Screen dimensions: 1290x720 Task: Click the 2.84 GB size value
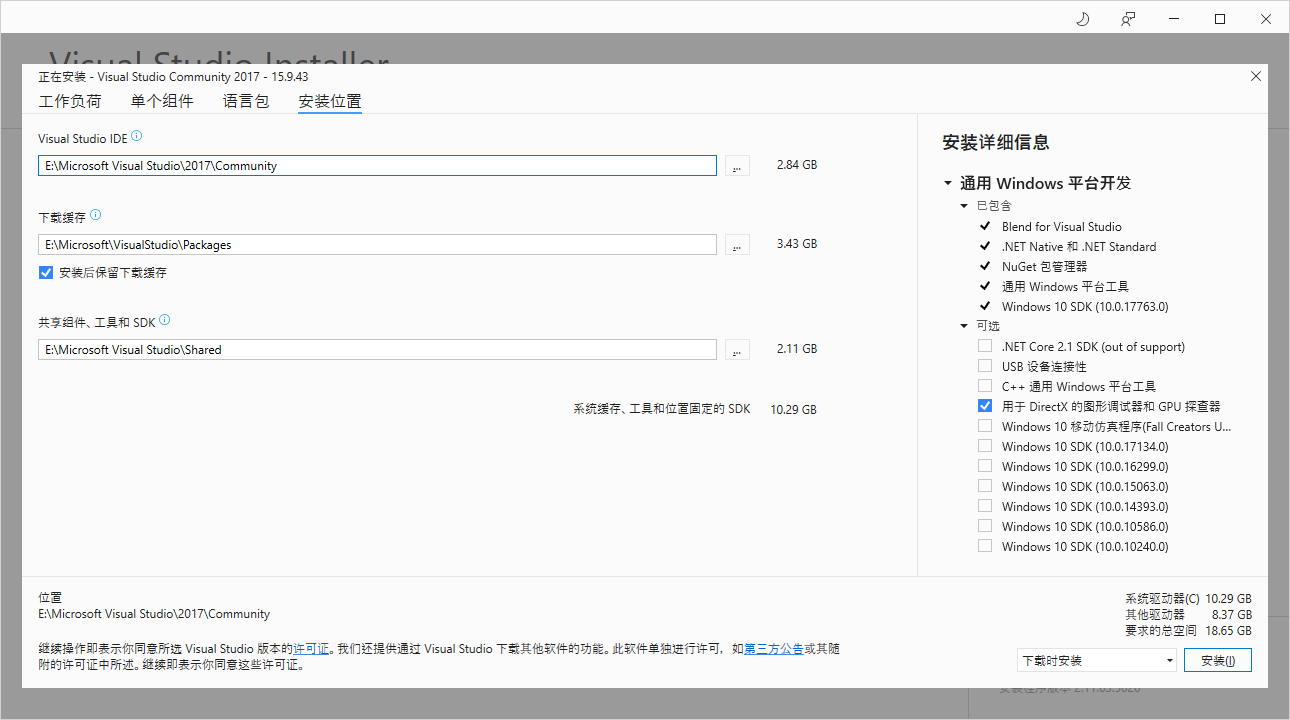pyautogui.click(x=797, y=165)
